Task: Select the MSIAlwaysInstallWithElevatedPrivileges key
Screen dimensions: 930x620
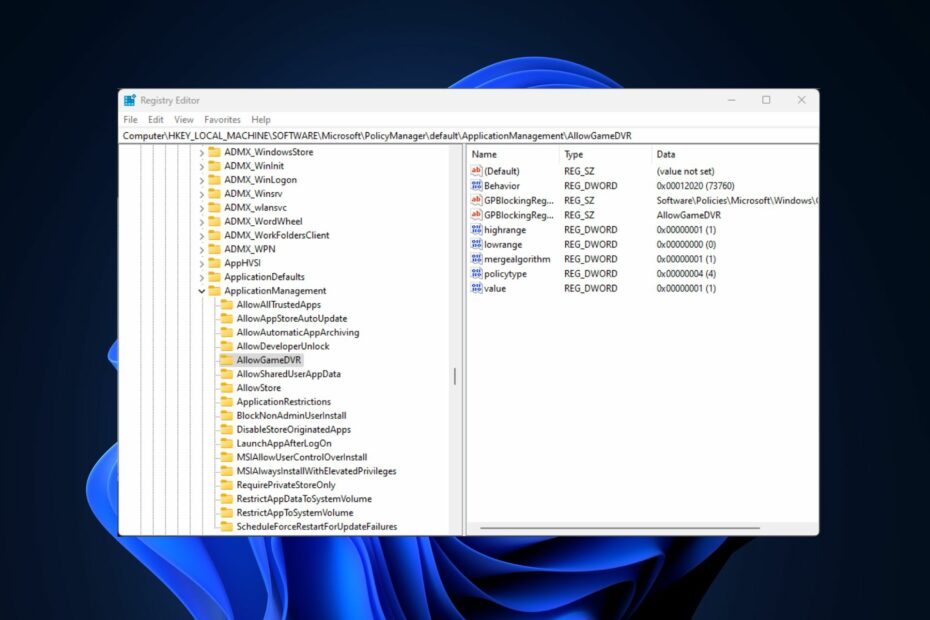Action: pos(316,471)
